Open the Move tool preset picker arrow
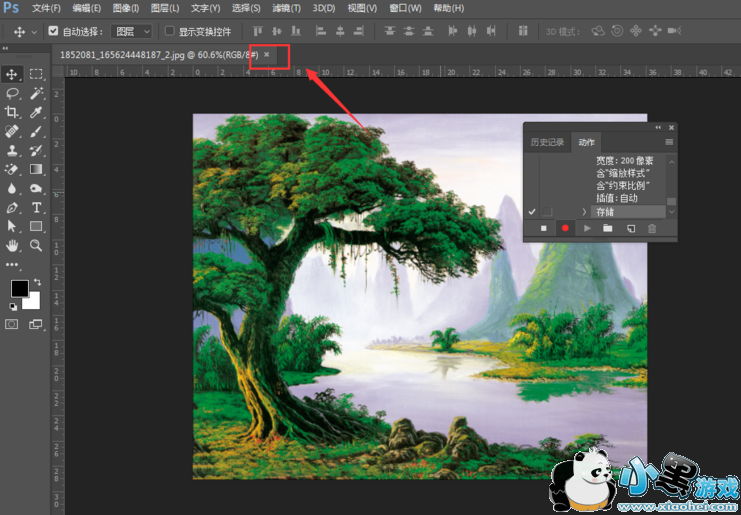 34,32
